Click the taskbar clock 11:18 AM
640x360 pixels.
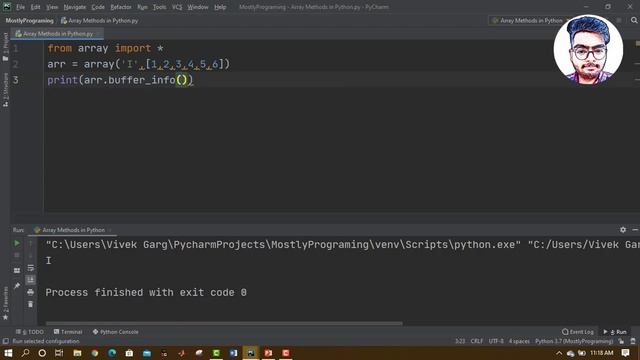point(602,353)
